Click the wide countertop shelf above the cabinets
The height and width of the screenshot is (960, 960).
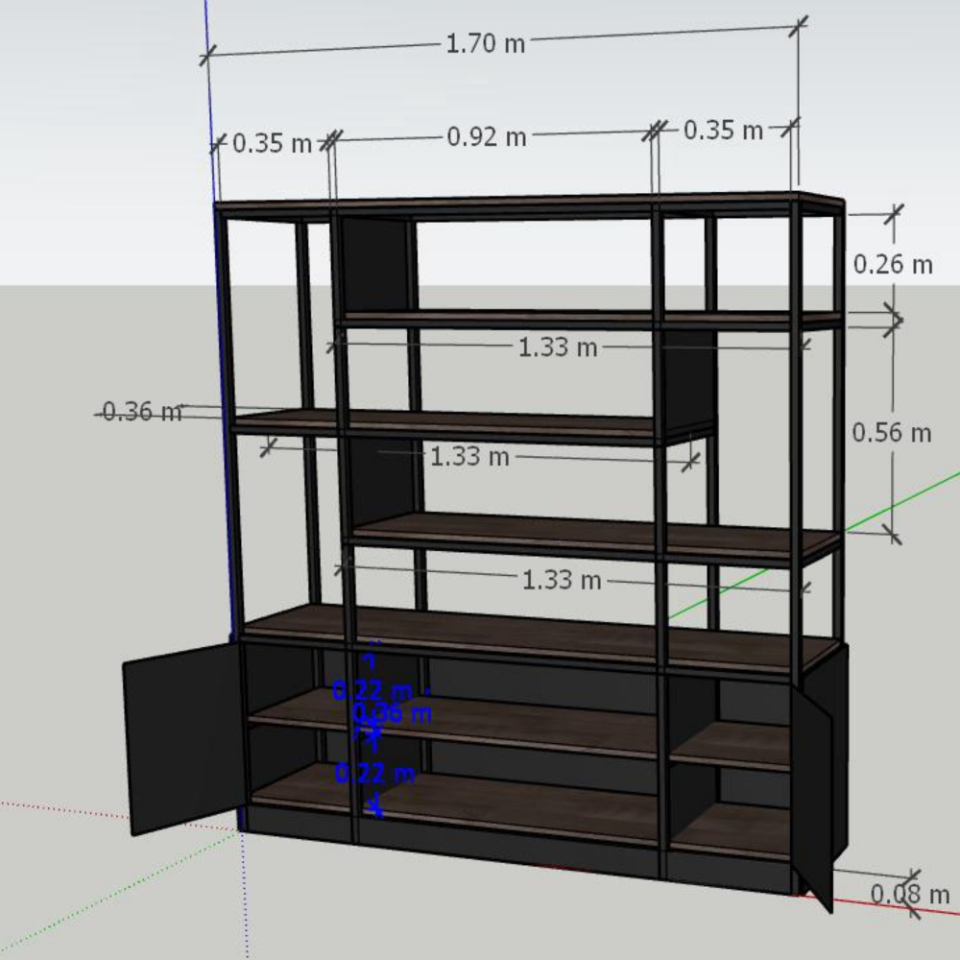540,635
